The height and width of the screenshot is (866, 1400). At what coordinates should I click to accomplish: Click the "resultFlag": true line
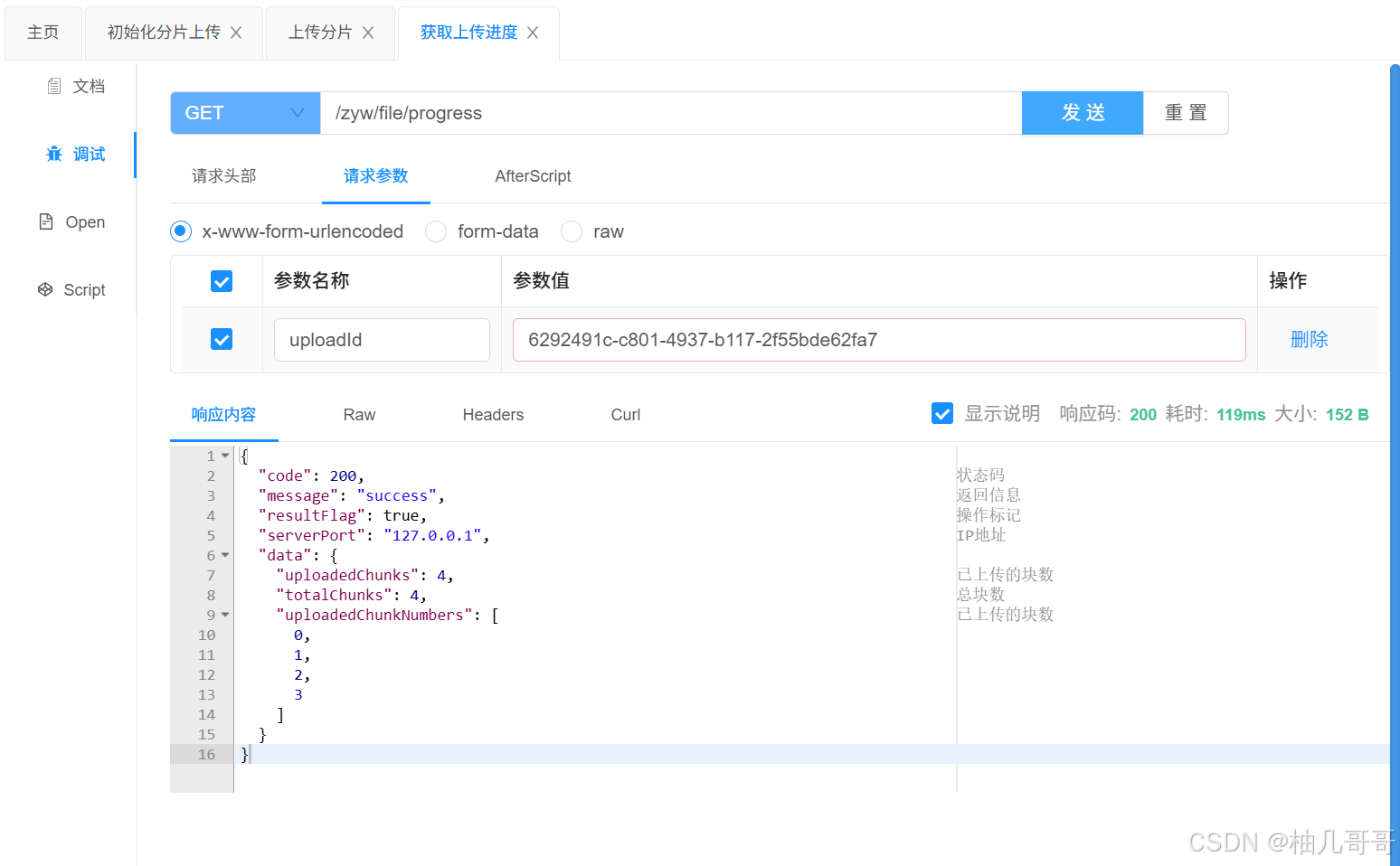click(342, 515)
